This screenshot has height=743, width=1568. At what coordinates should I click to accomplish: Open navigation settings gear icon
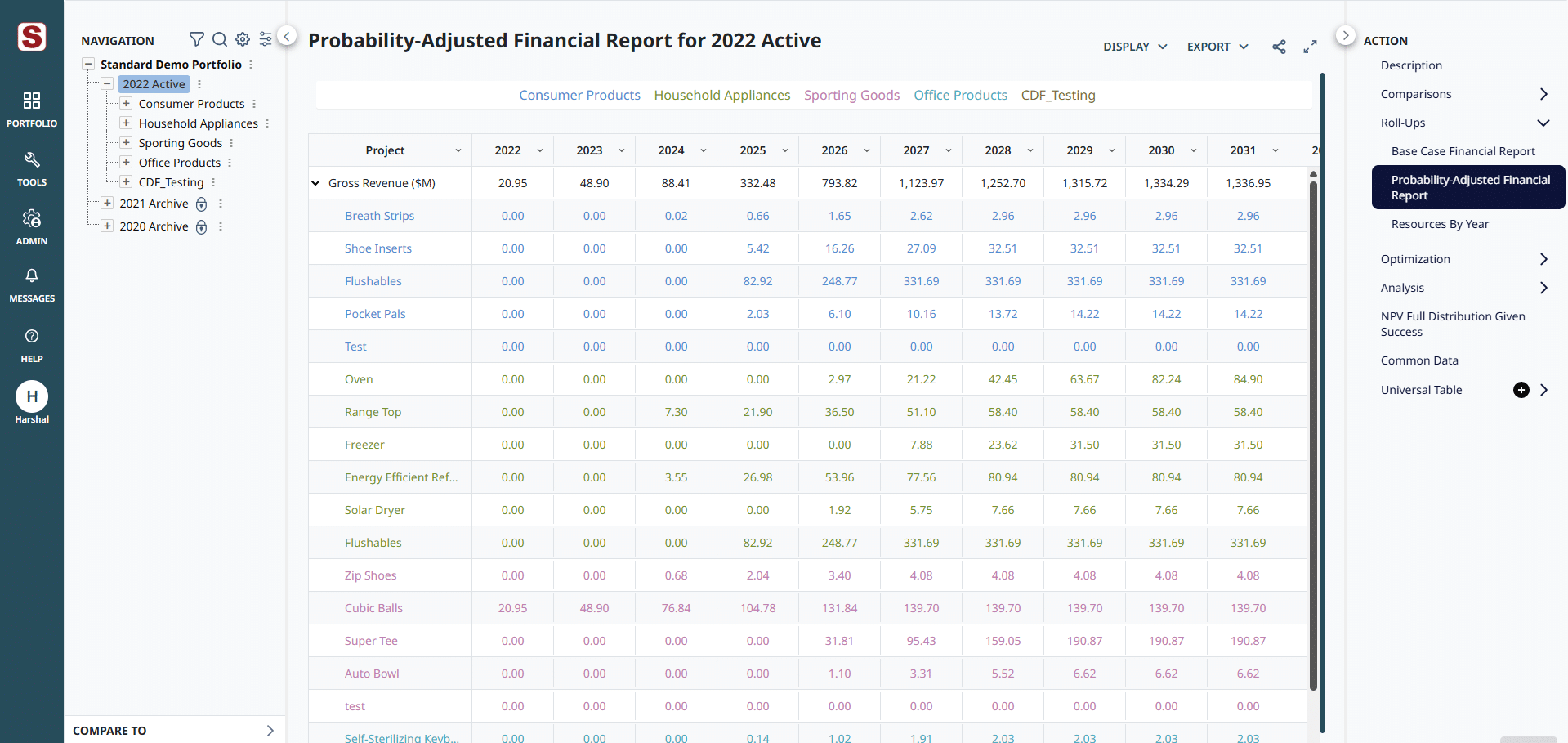coord(243,39)
